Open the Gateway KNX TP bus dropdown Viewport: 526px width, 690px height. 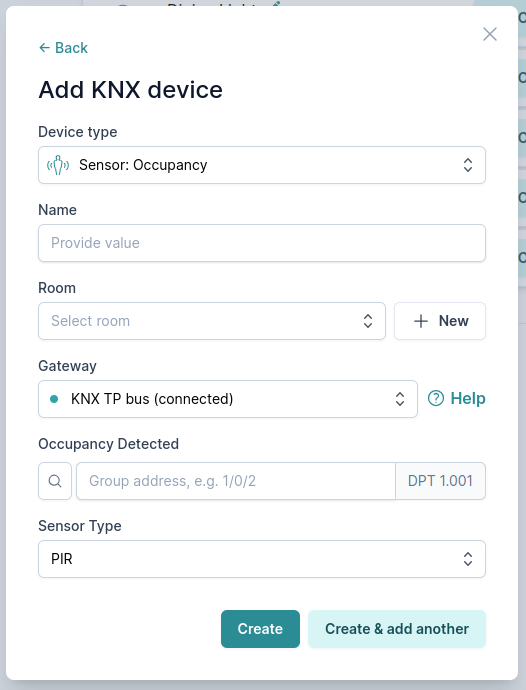228,399
